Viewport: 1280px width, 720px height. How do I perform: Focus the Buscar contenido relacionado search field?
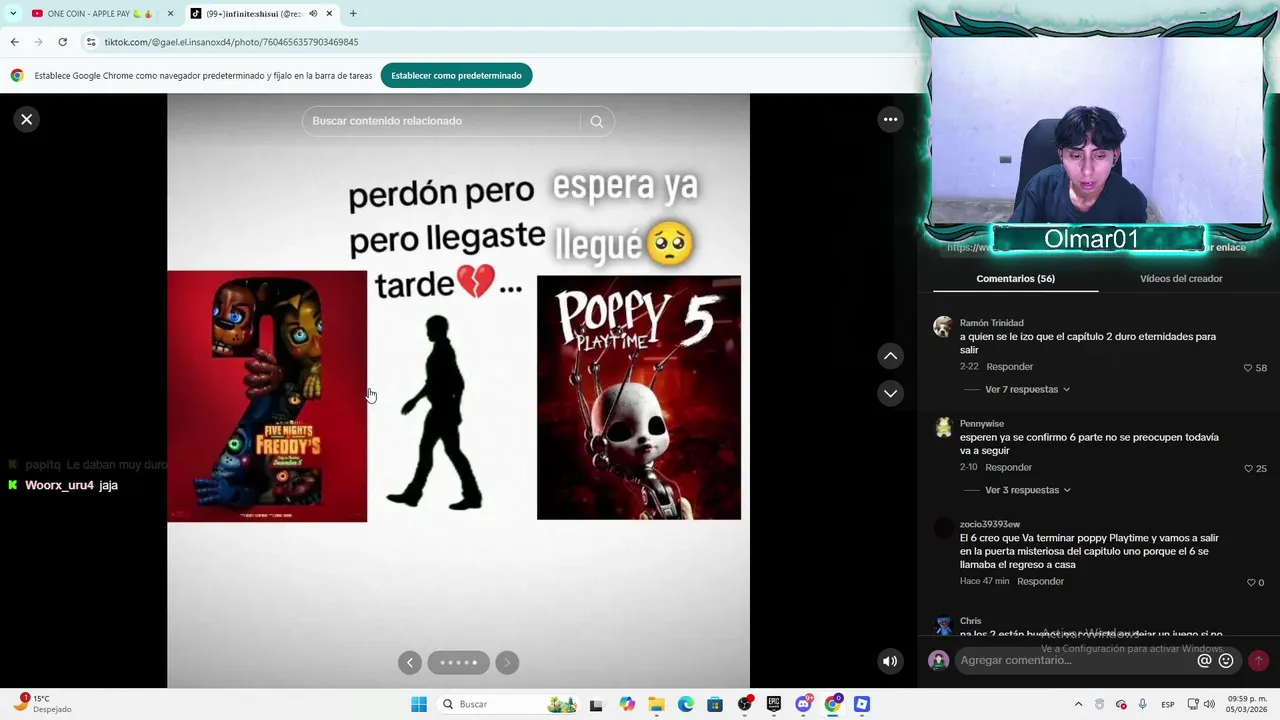pos(442,121)
